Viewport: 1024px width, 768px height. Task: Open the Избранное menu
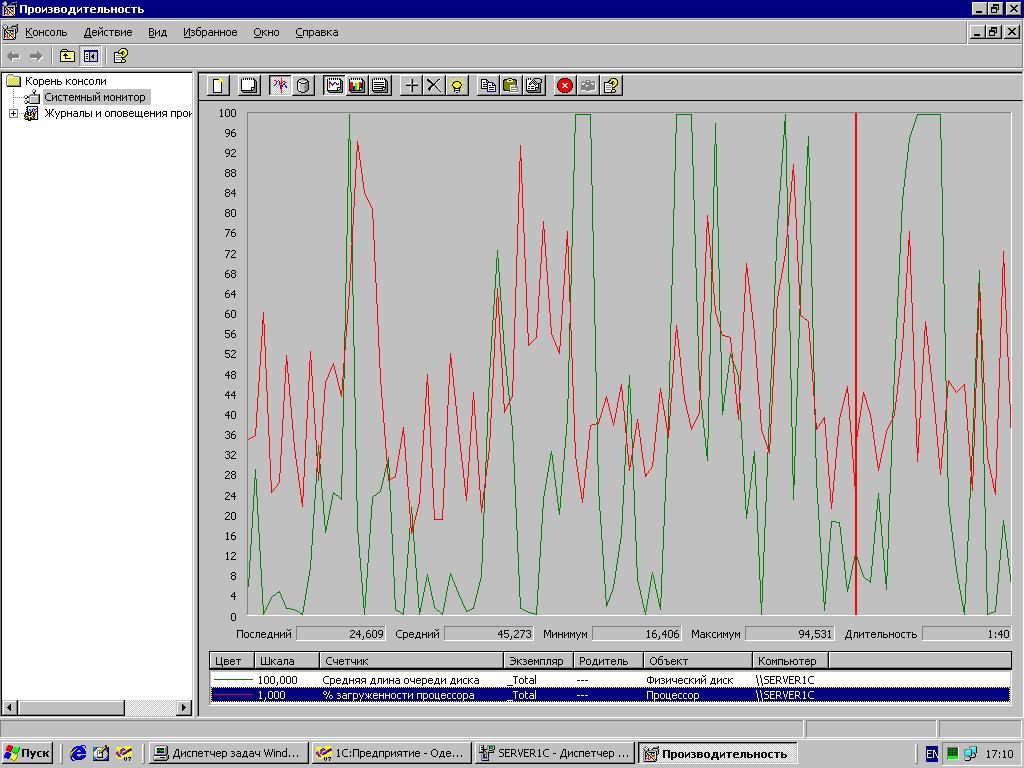coord(210,32)
